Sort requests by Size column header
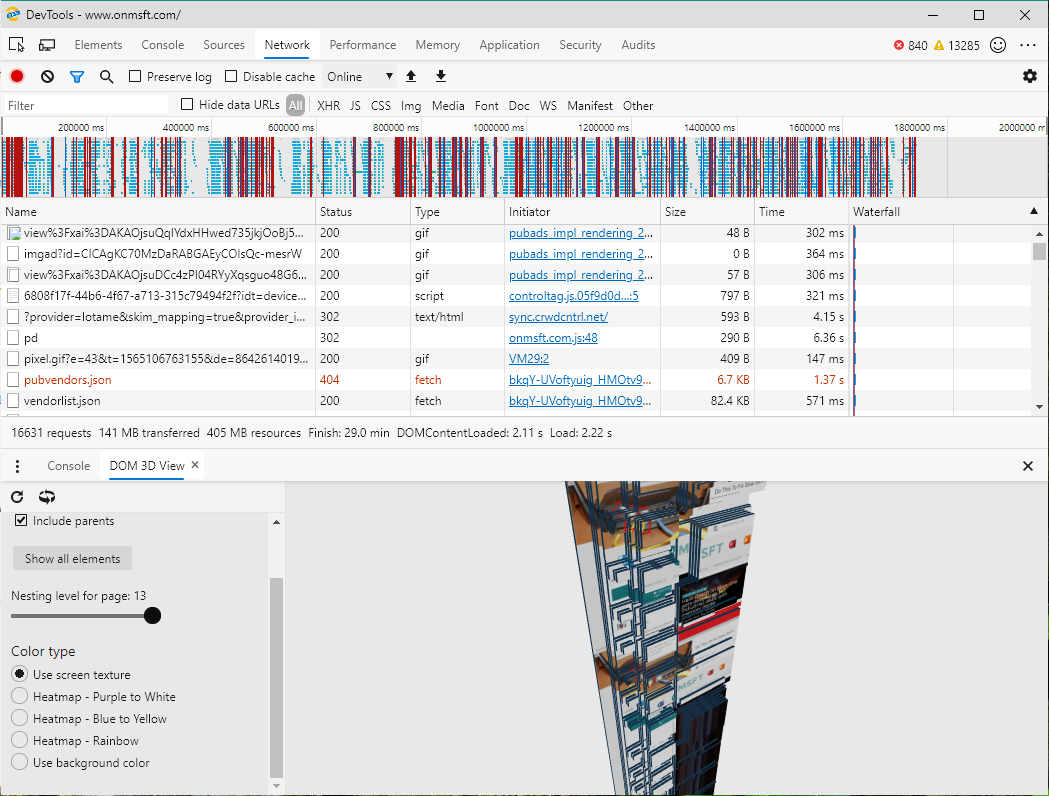Image resolution: width=1049 pixels, height=796 pixels. pos(707,211)
